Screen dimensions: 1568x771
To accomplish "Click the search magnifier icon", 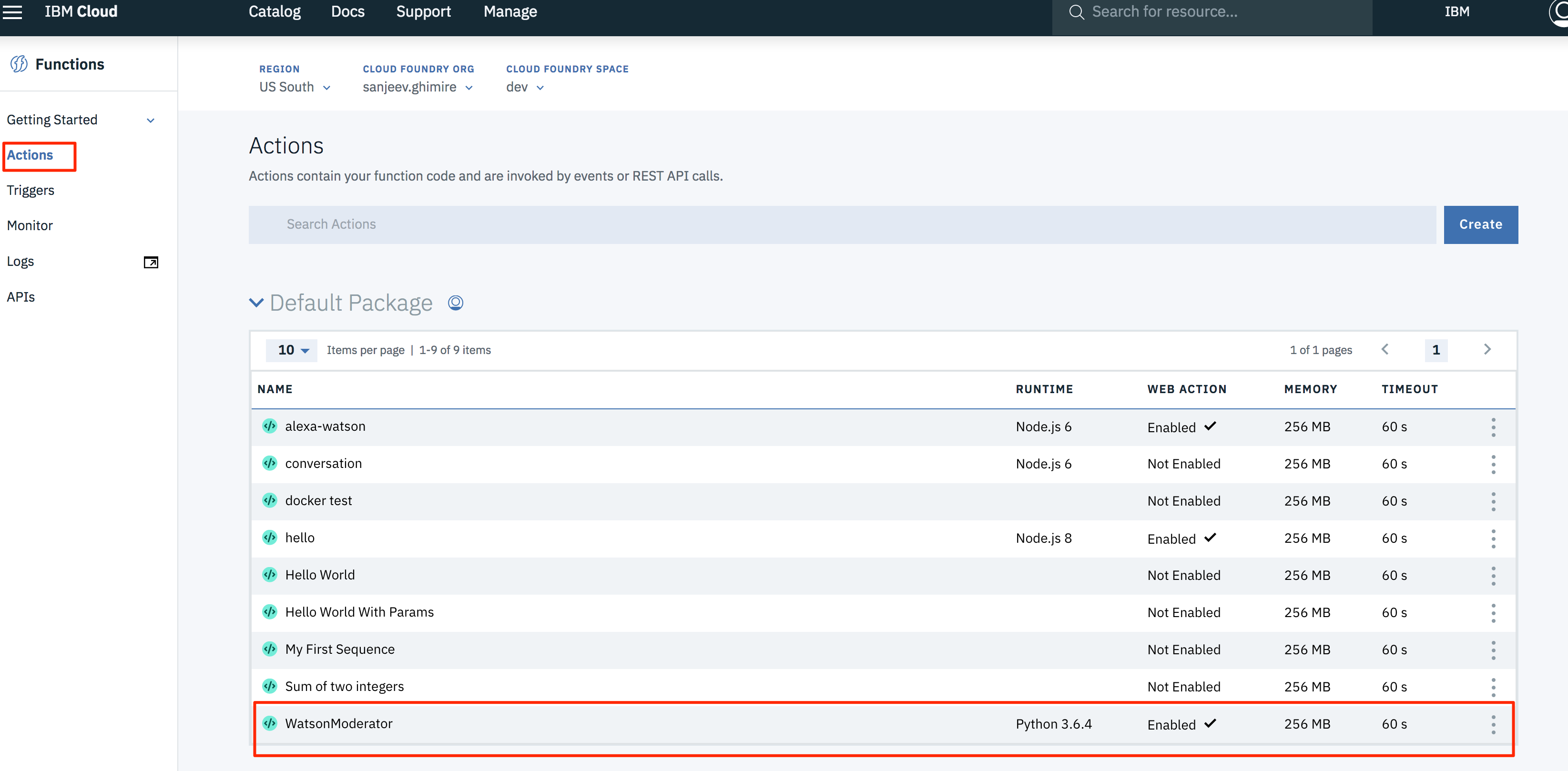I will (1076, 12).
